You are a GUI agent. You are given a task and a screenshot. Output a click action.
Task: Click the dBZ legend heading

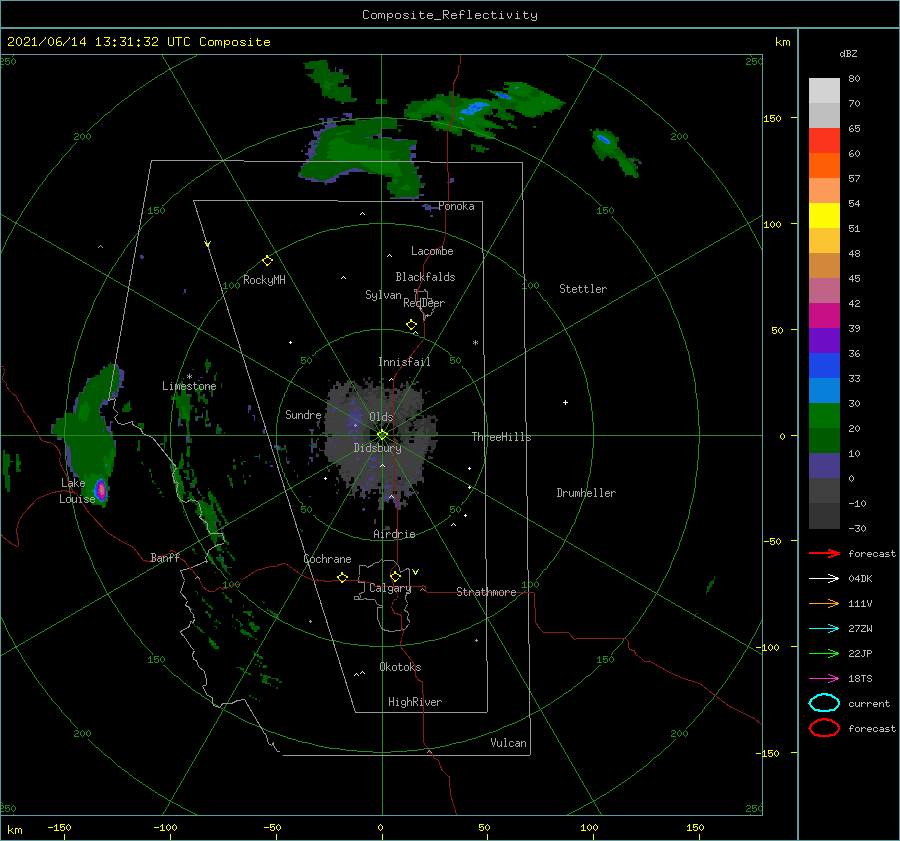click(x=848, y=53)
